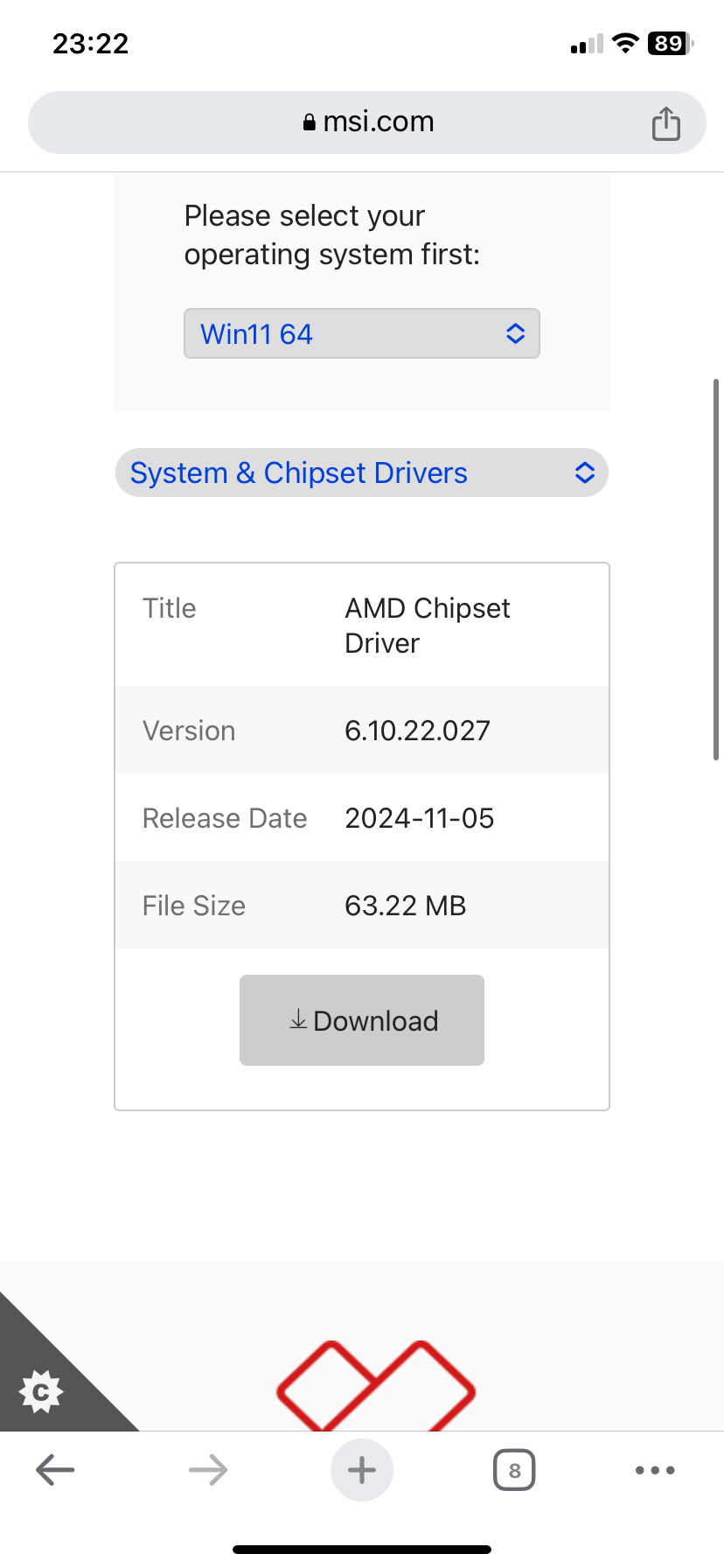This screenshot has width=724, height=1568.
Task: Download the AMD Chipset Driver
Action: 362,1020
